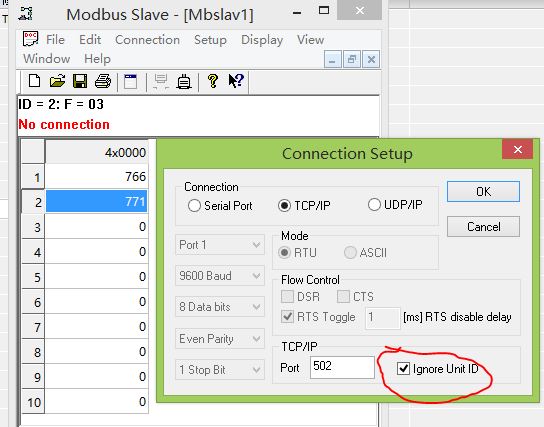544x427 pixels.
Task: Select the highlighted cell with value 771
Action: click(96, 201)
